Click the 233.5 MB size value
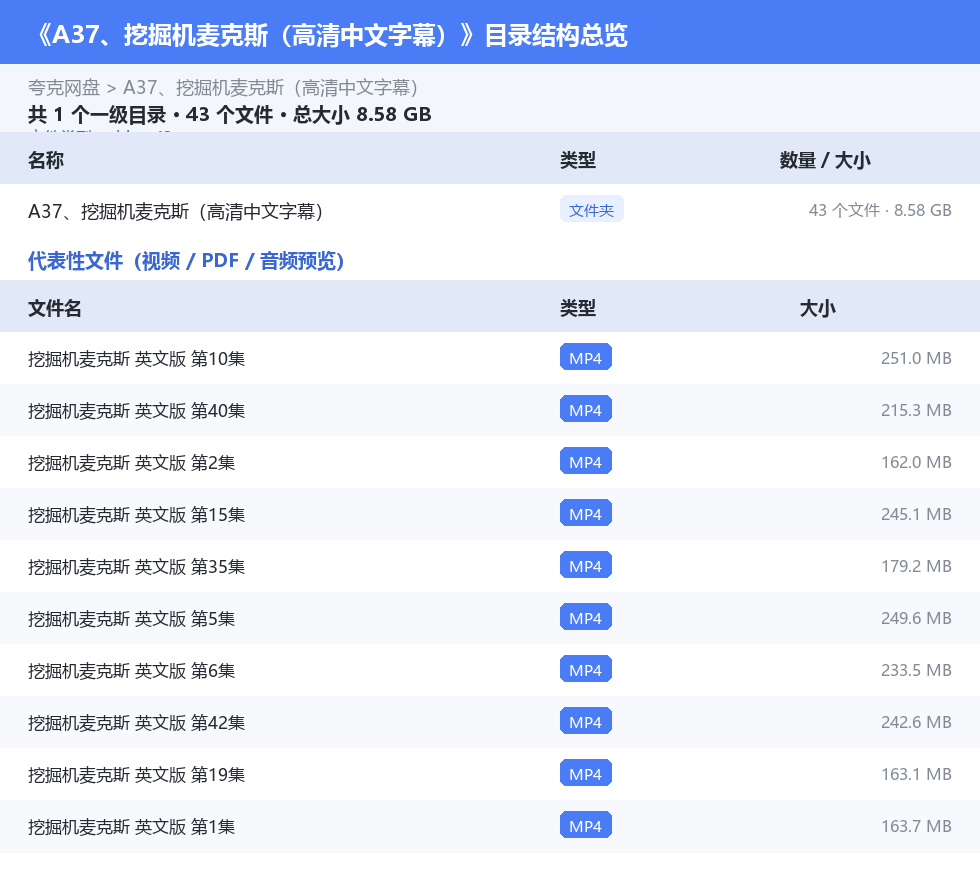 point(916,670)
